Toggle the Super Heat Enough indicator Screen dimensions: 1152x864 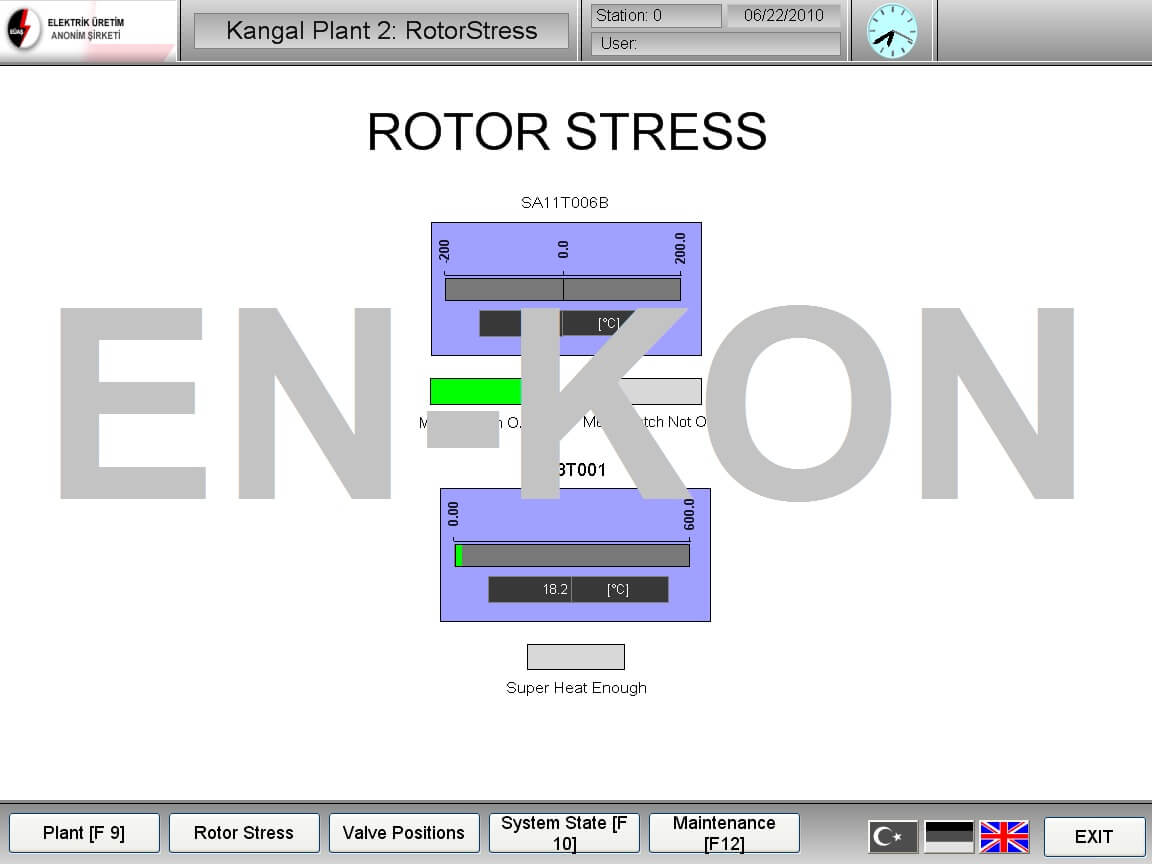click(576, 657)
